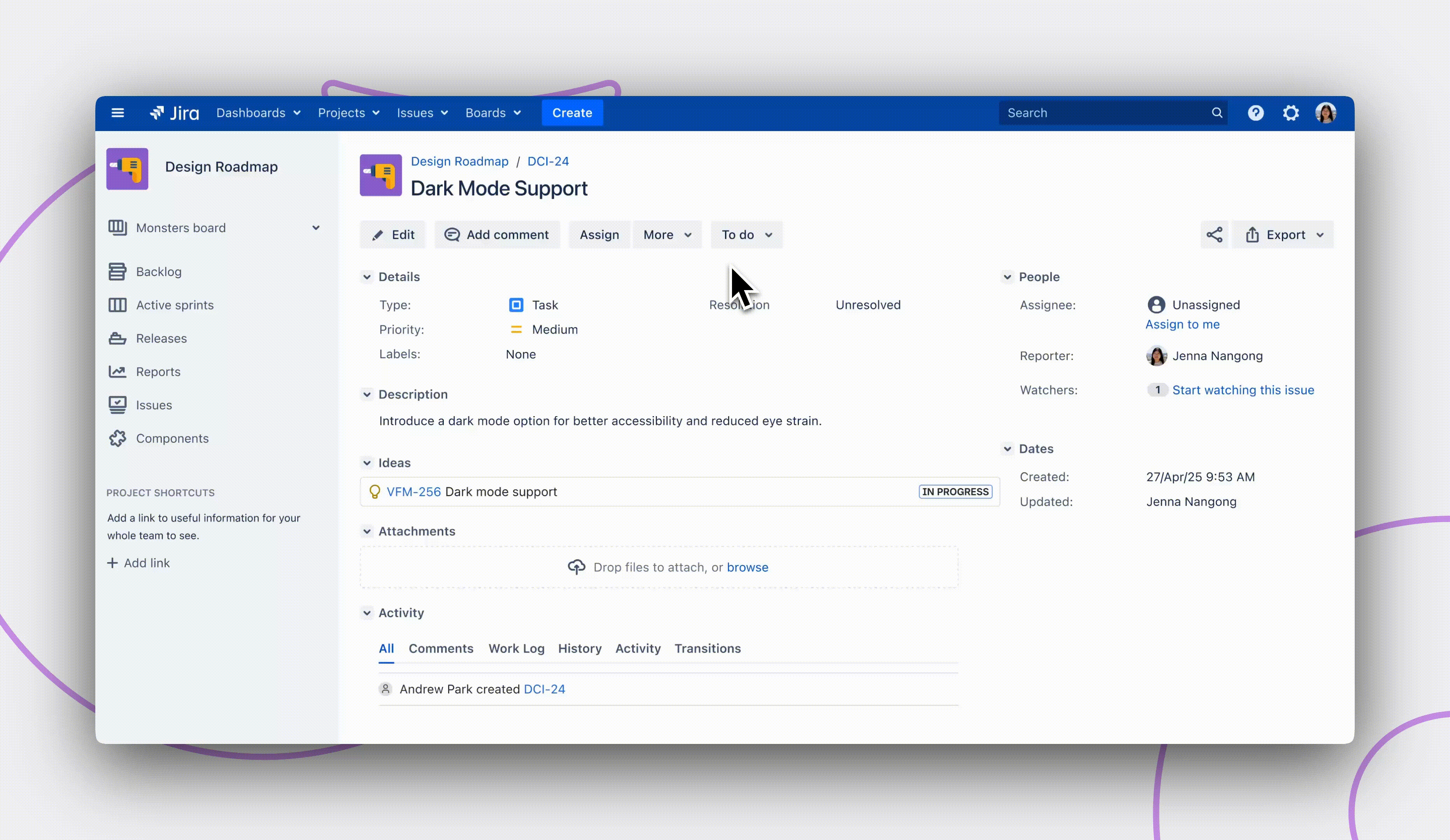Viewport: 1450px width, 840px height.
Task: Click the Jira logo
Action: coord(174,113)
